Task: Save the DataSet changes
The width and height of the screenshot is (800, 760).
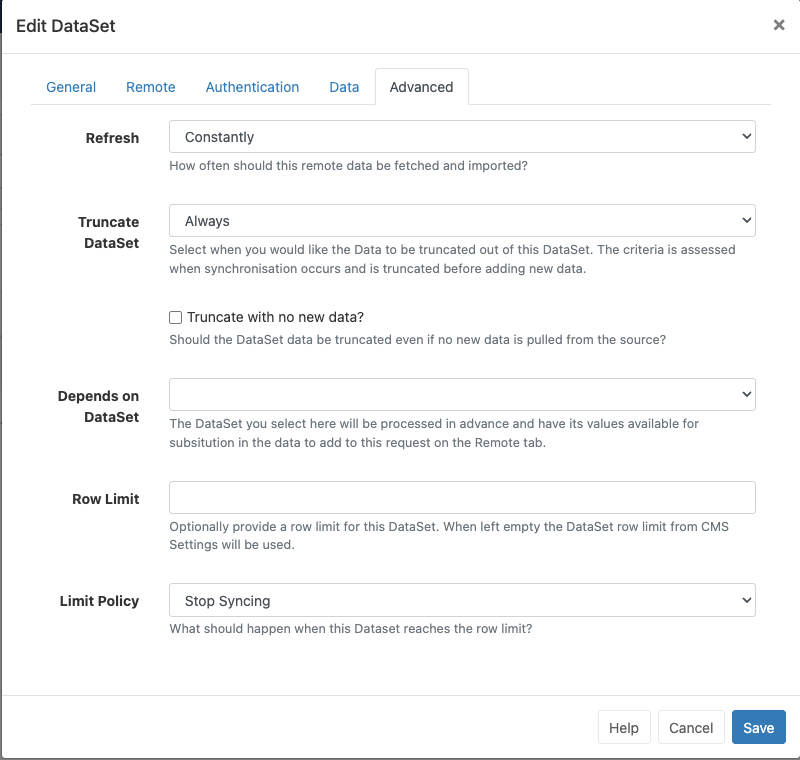Action: coord(758,727)
